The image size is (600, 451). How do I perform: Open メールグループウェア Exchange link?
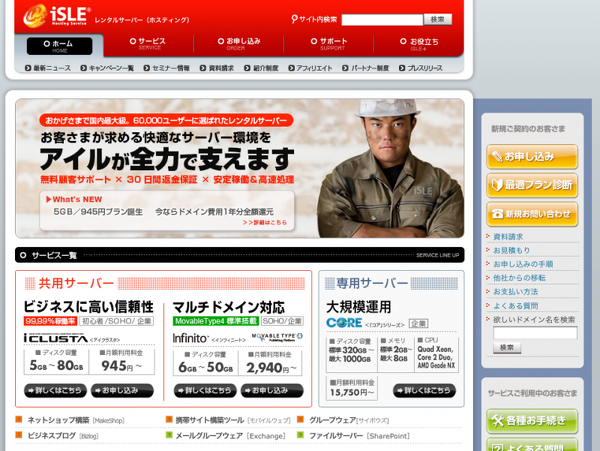click(230, 436)
